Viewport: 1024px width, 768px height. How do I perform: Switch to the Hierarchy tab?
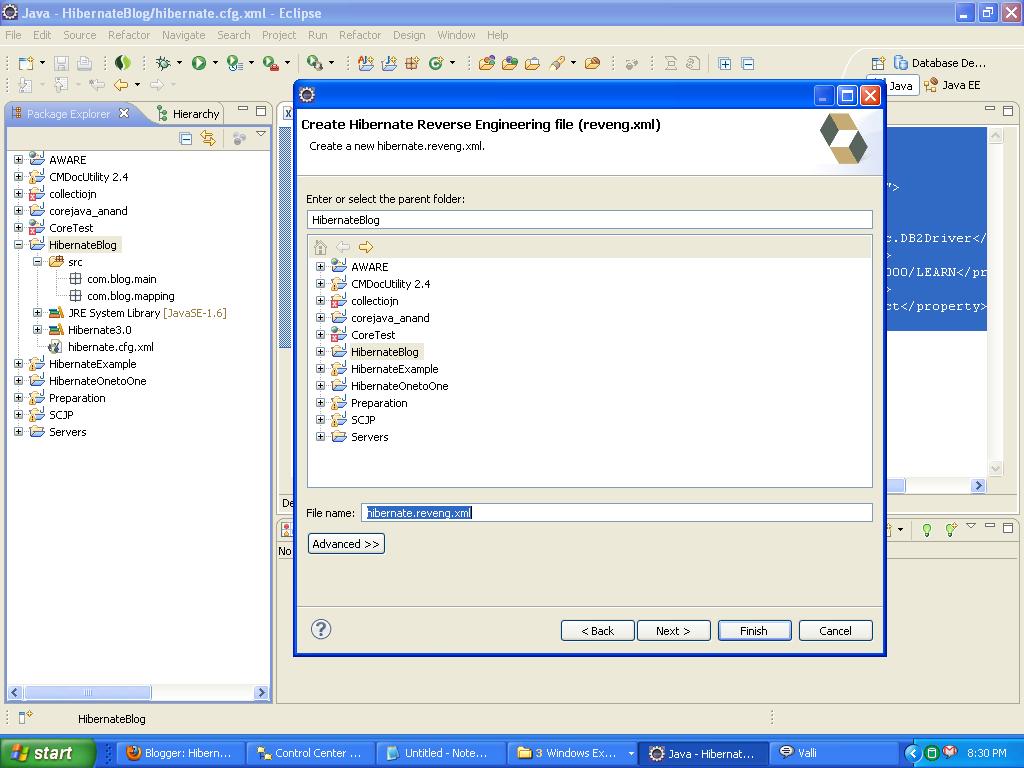click(x=189, y=114)
